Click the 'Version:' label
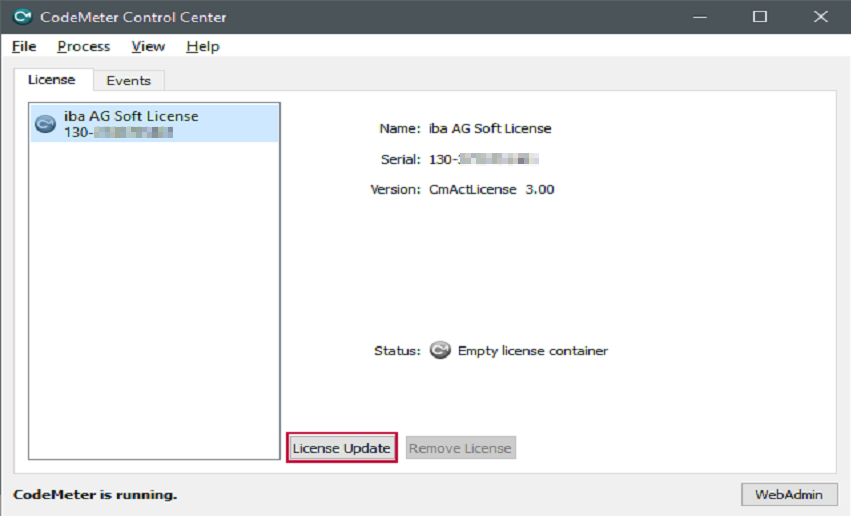Image resolution: width=851 pixels, height=516 pixels. coord(395,189)
